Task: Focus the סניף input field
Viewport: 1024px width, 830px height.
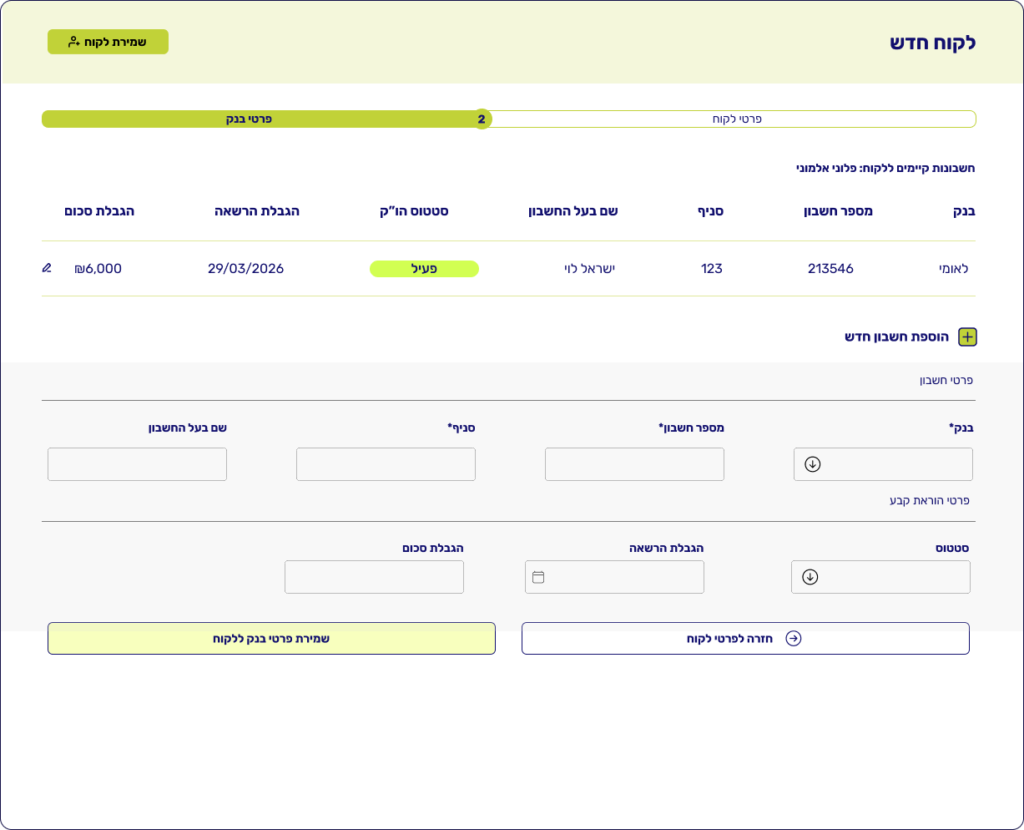Action: [x=385, y=464]
